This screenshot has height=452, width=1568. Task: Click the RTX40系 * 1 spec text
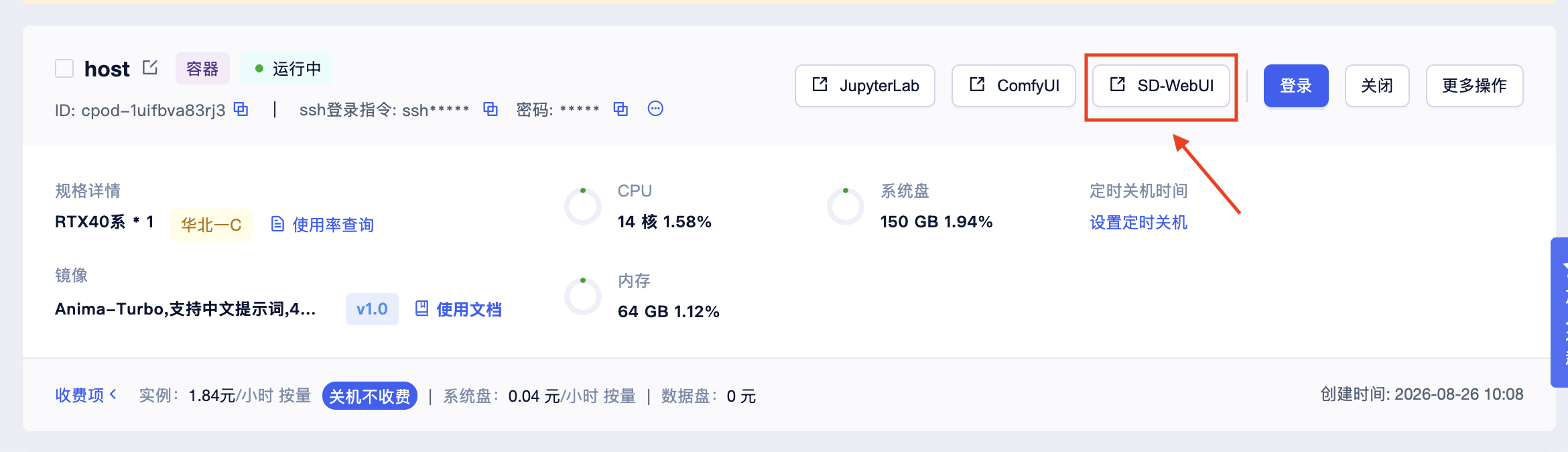(x=105, y=222)
